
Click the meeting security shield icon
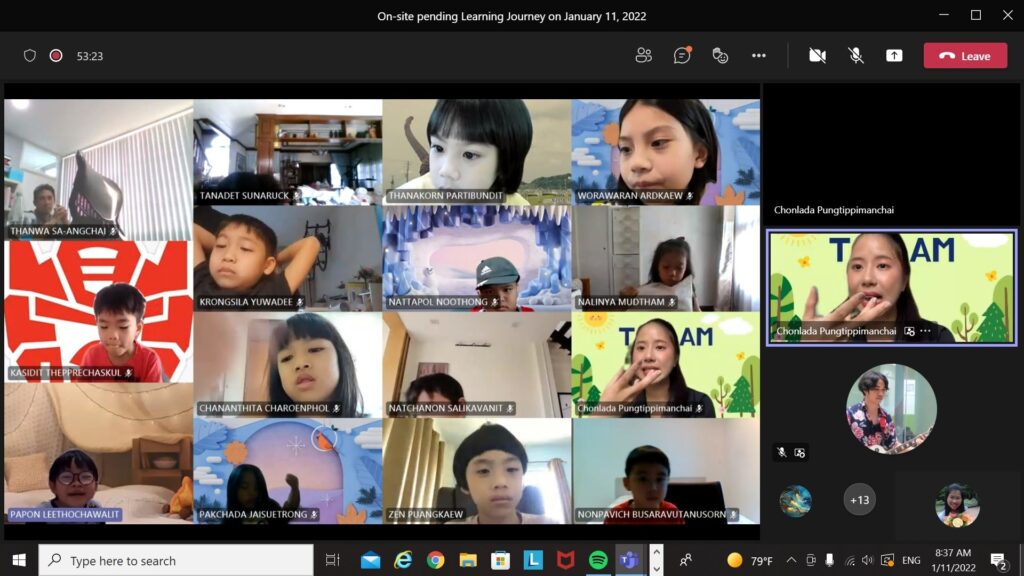point(30,56)
